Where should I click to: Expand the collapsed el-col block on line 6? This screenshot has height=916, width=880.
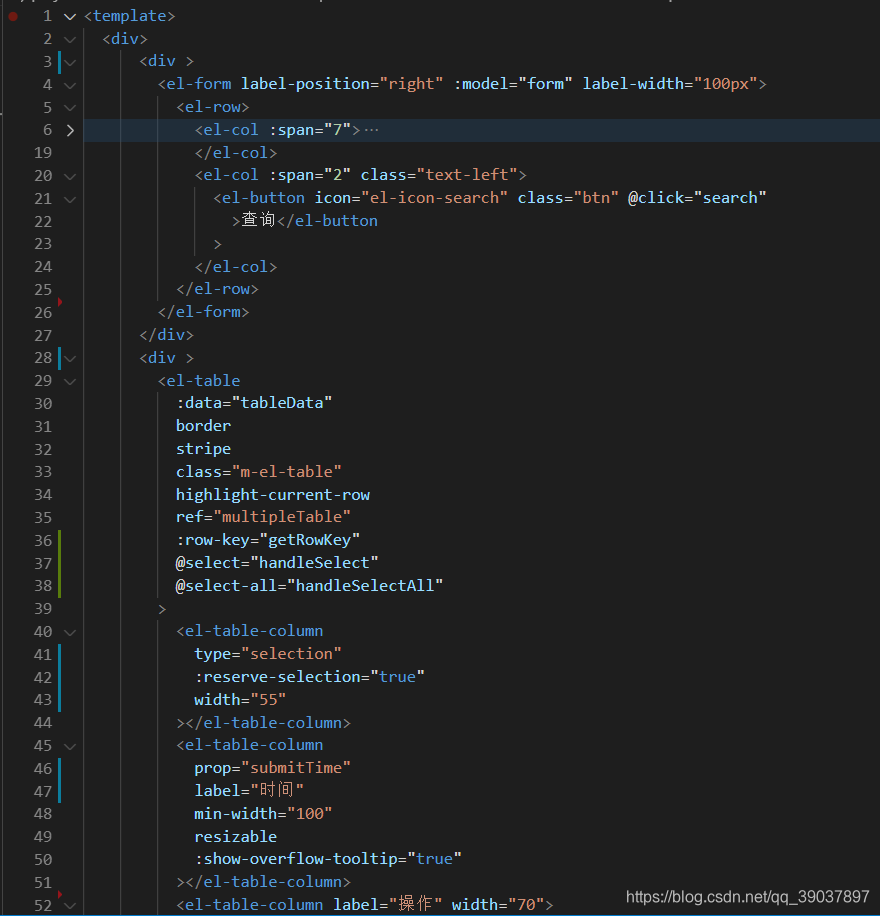coord(69,129)
